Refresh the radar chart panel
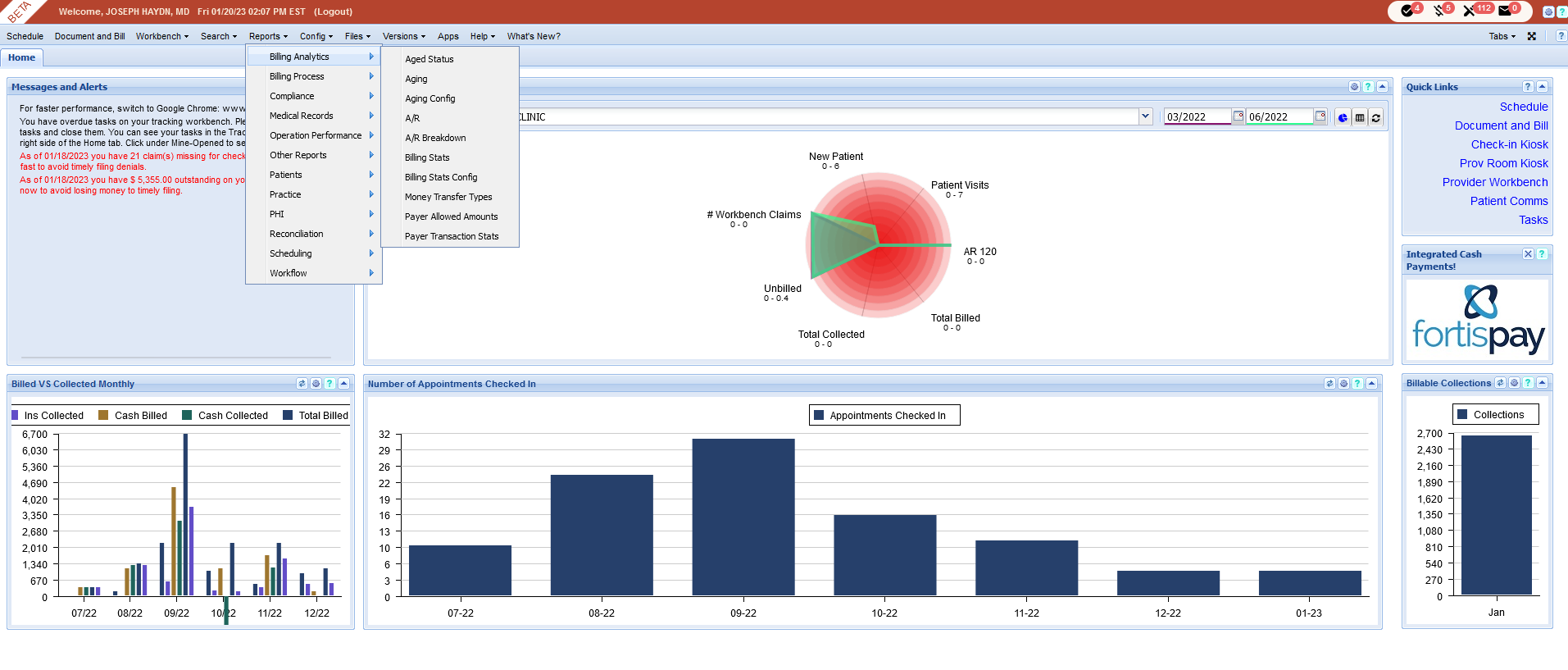1568x670 pixels. [1376, 117]
